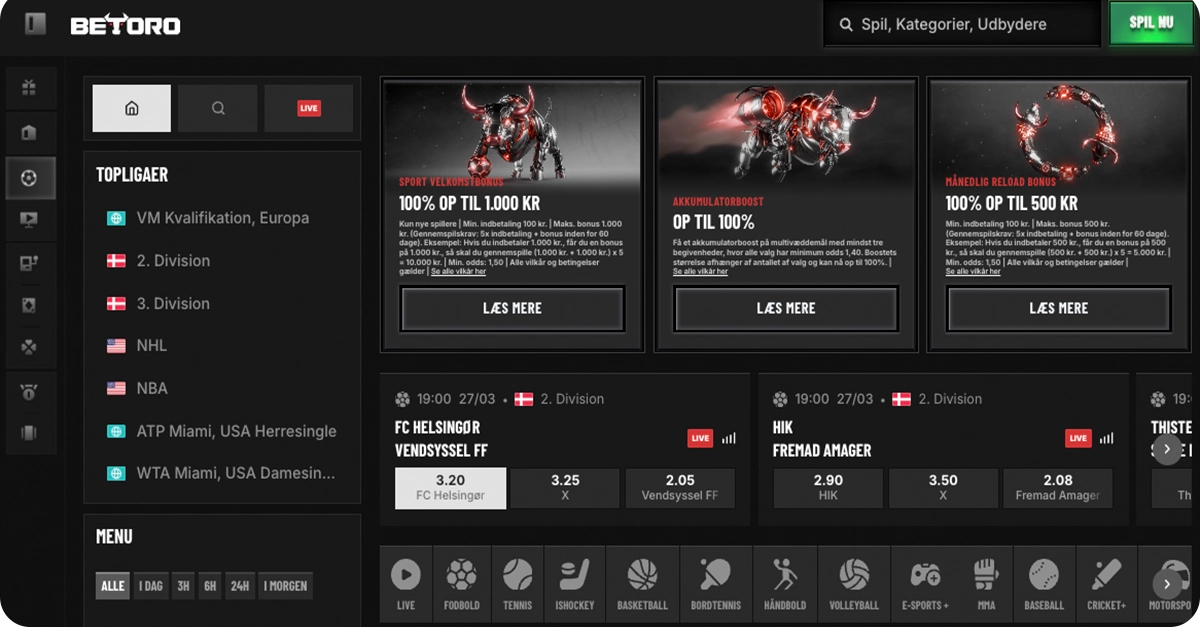The height and width of the screenshot is (627, 1200).
Task: Select odds 3.20 FC Helsingør
Action: 451,488
